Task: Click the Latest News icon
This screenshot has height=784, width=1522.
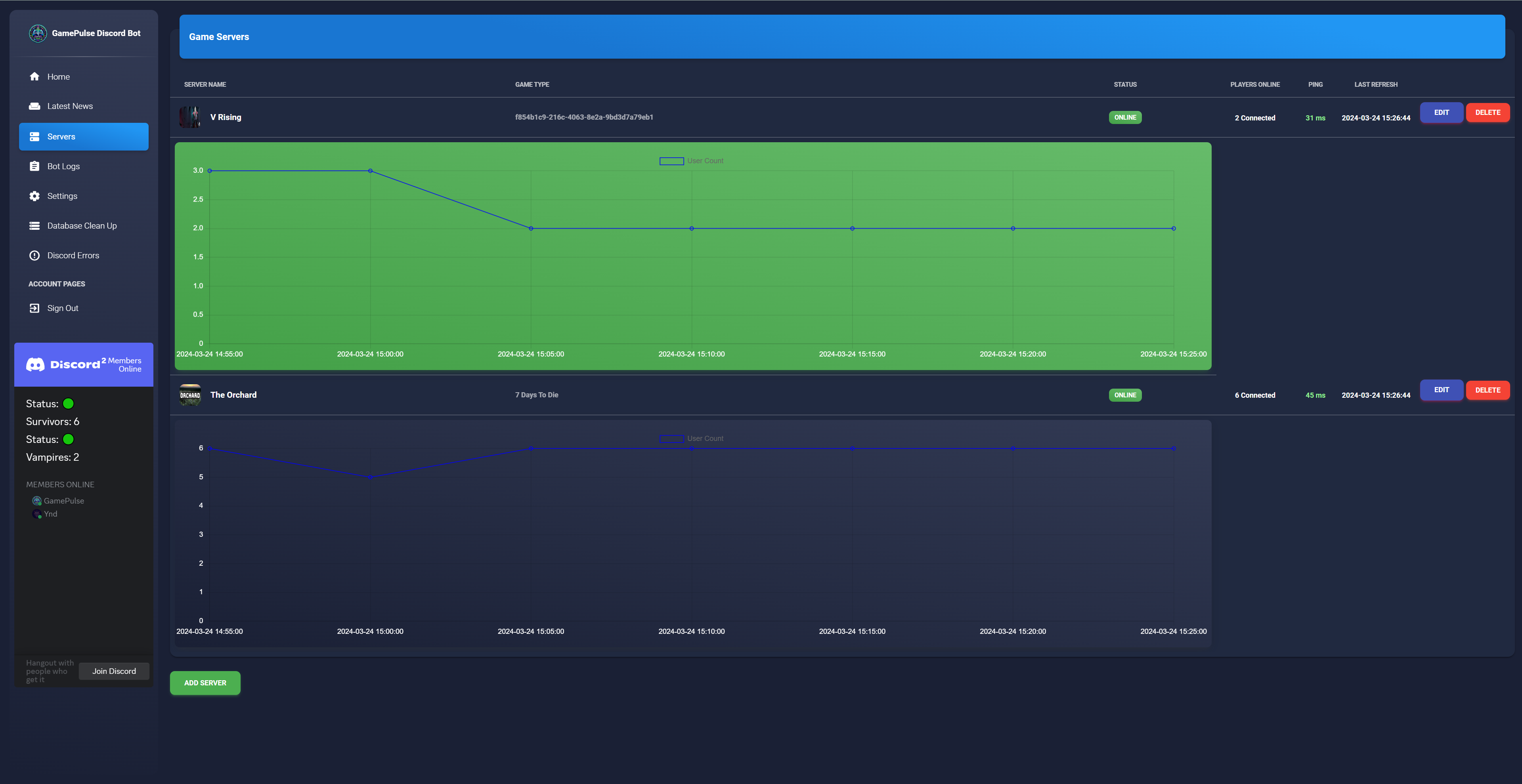Action: coord(34,106)
